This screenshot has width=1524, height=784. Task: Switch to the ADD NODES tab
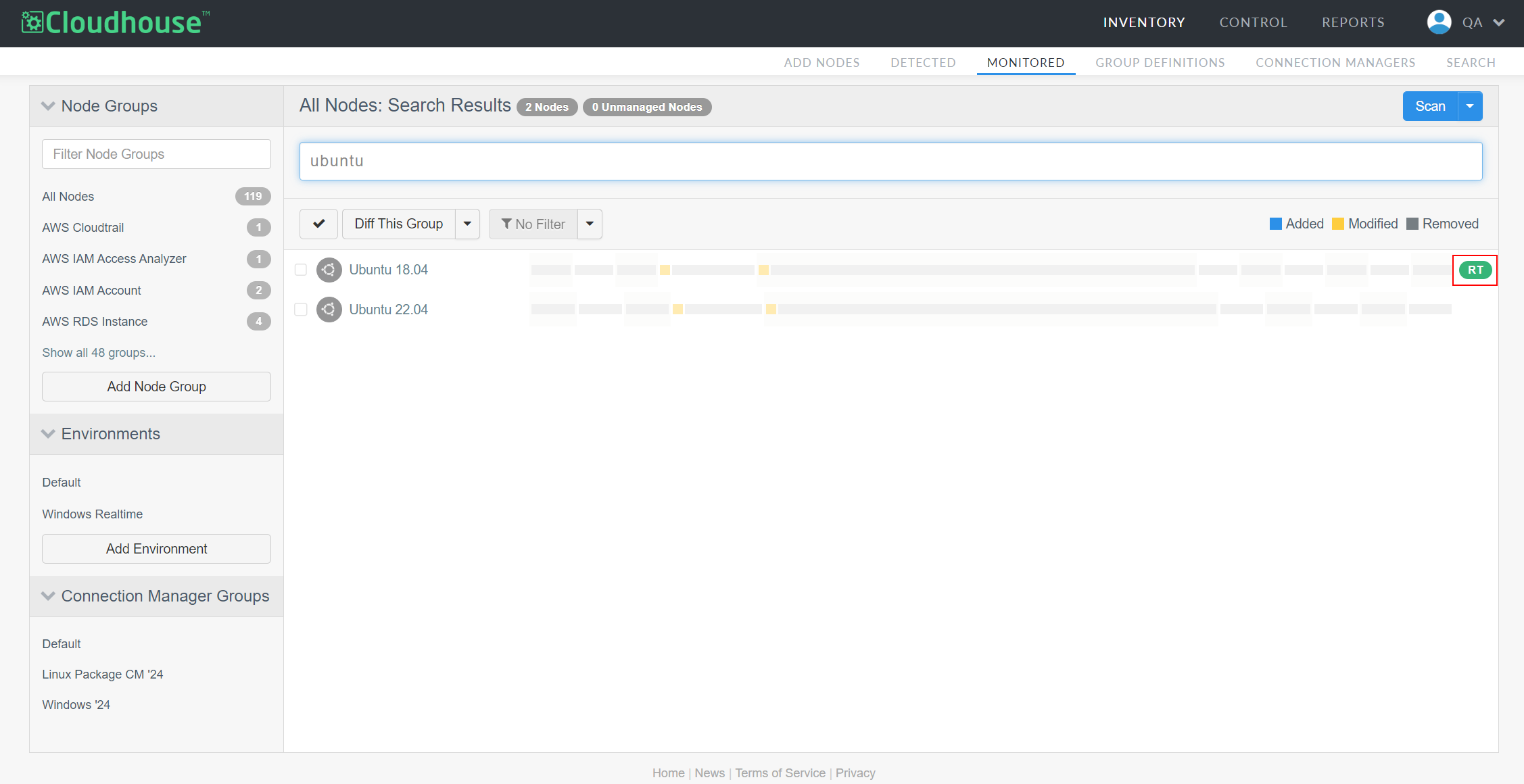[x=821, y=63]
